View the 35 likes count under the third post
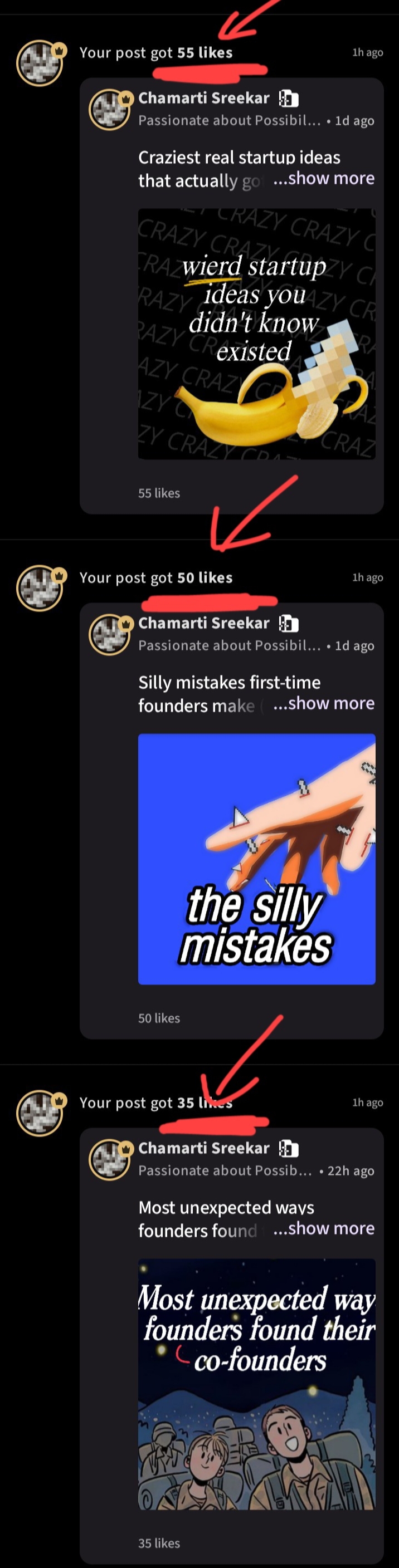This screenshot has height=1568, width=399. (159, 1542)
